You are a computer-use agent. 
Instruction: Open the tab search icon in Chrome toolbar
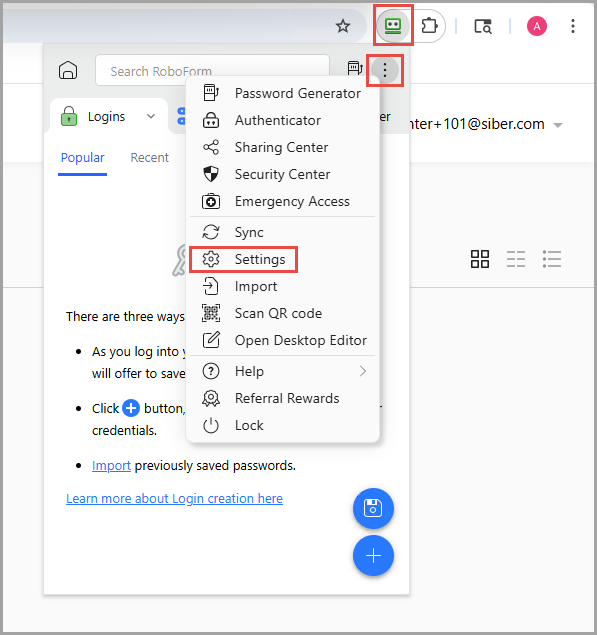tap(483, 26)
